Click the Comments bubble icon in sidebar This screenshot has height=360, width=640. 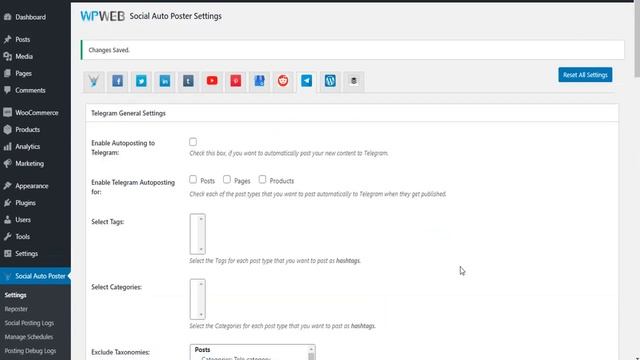pos(7,90)
